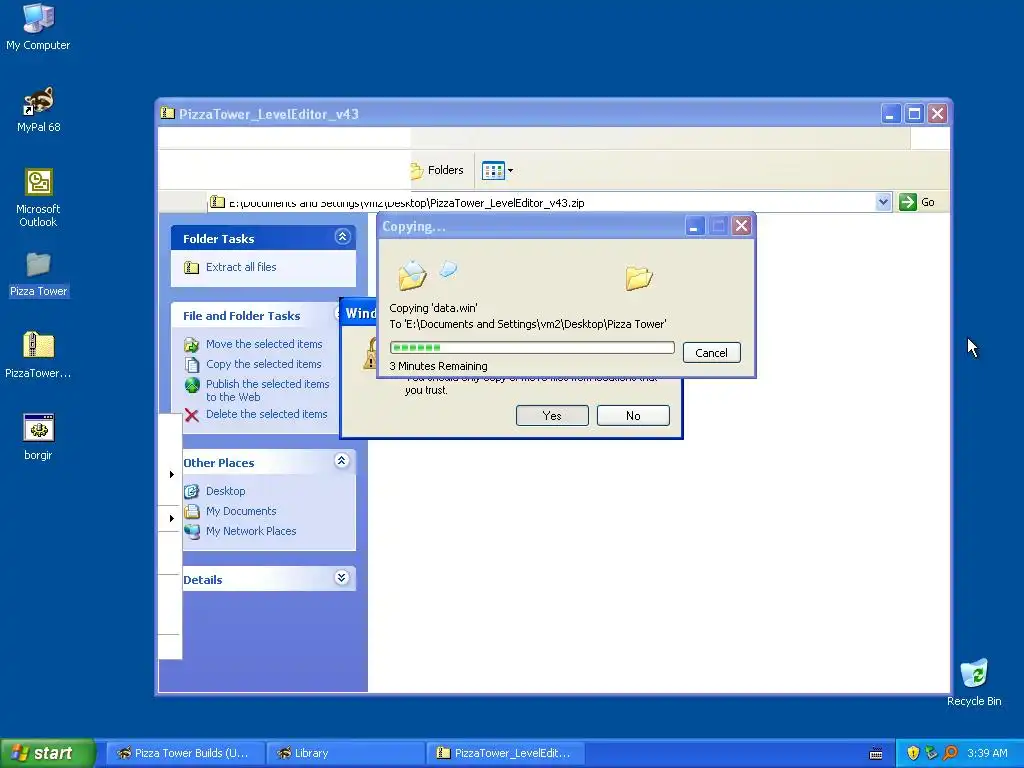Screen dimensions: 1024x768
Task: Click the Move selected items icon
Action: (191, 345)
